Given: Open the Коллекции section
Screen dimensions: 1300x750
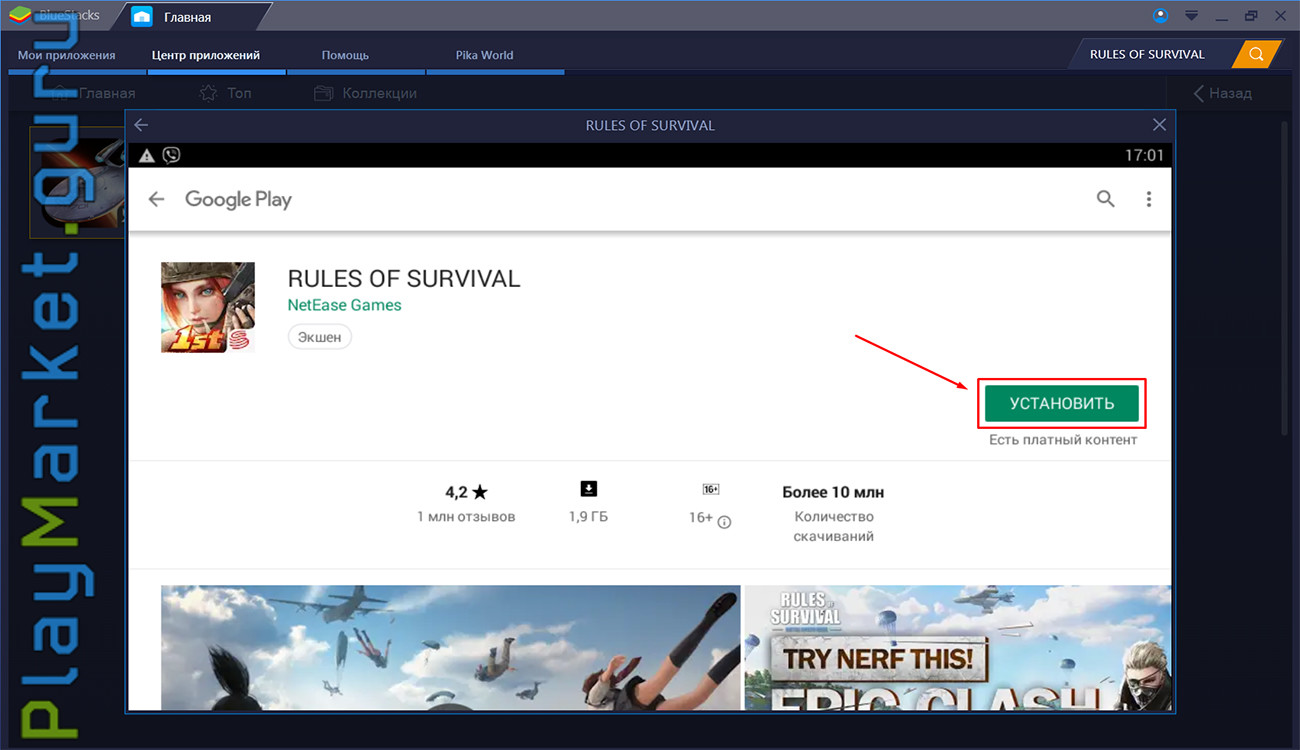Looking at the screenshot, I should [x=366, y=93].
